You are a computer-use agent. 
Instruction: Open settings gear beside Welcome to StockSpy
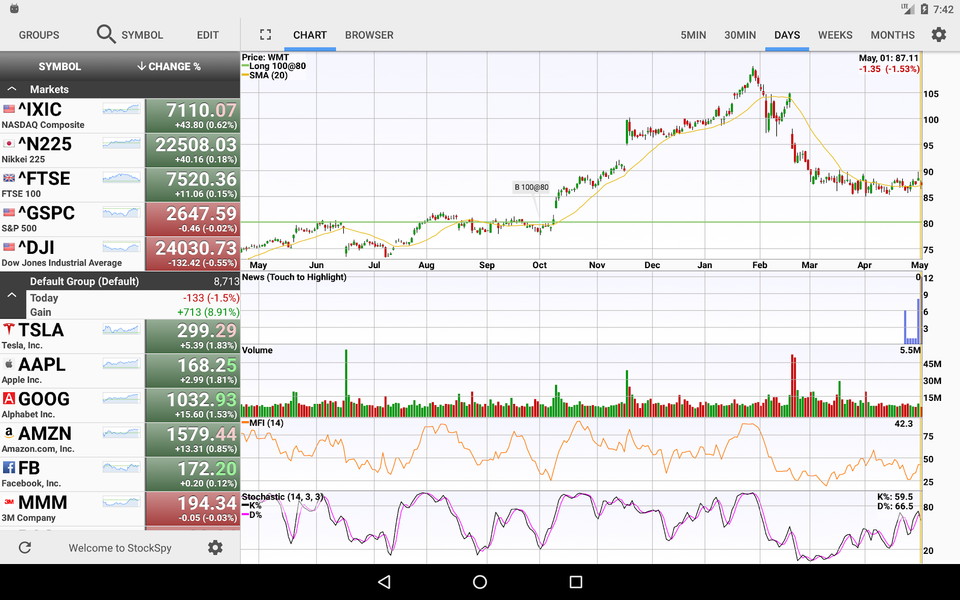(214, 548)
